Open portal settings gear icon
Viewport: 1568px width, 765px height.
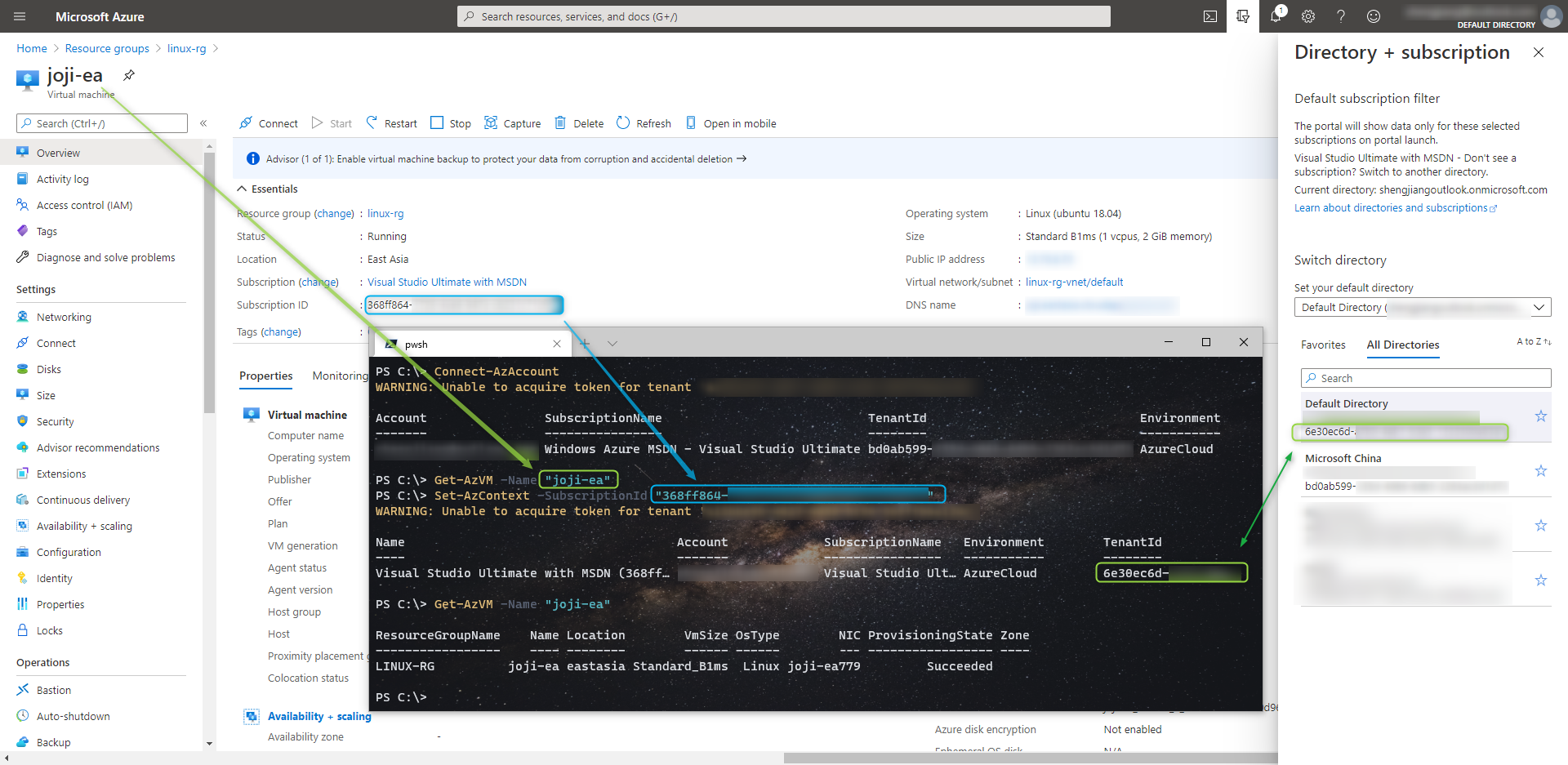click(x=1308, y=16)
